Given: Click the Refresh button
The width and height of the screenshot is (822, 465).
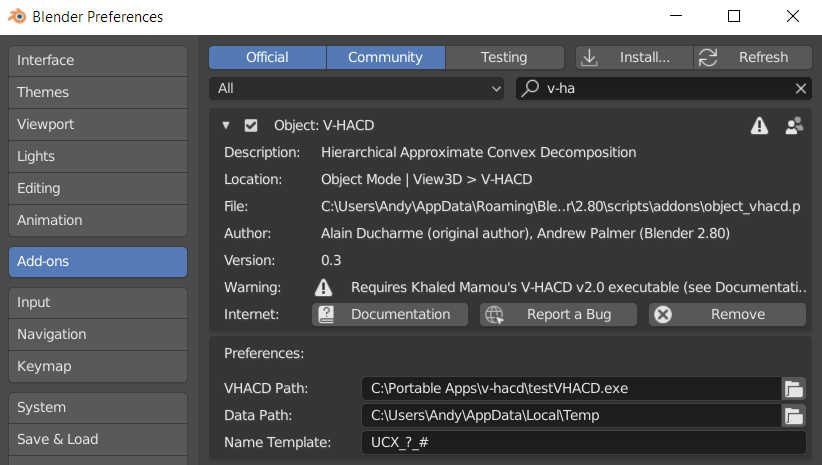Looking at the screenshot, I should pyautogui.click(x=753, y=57).
